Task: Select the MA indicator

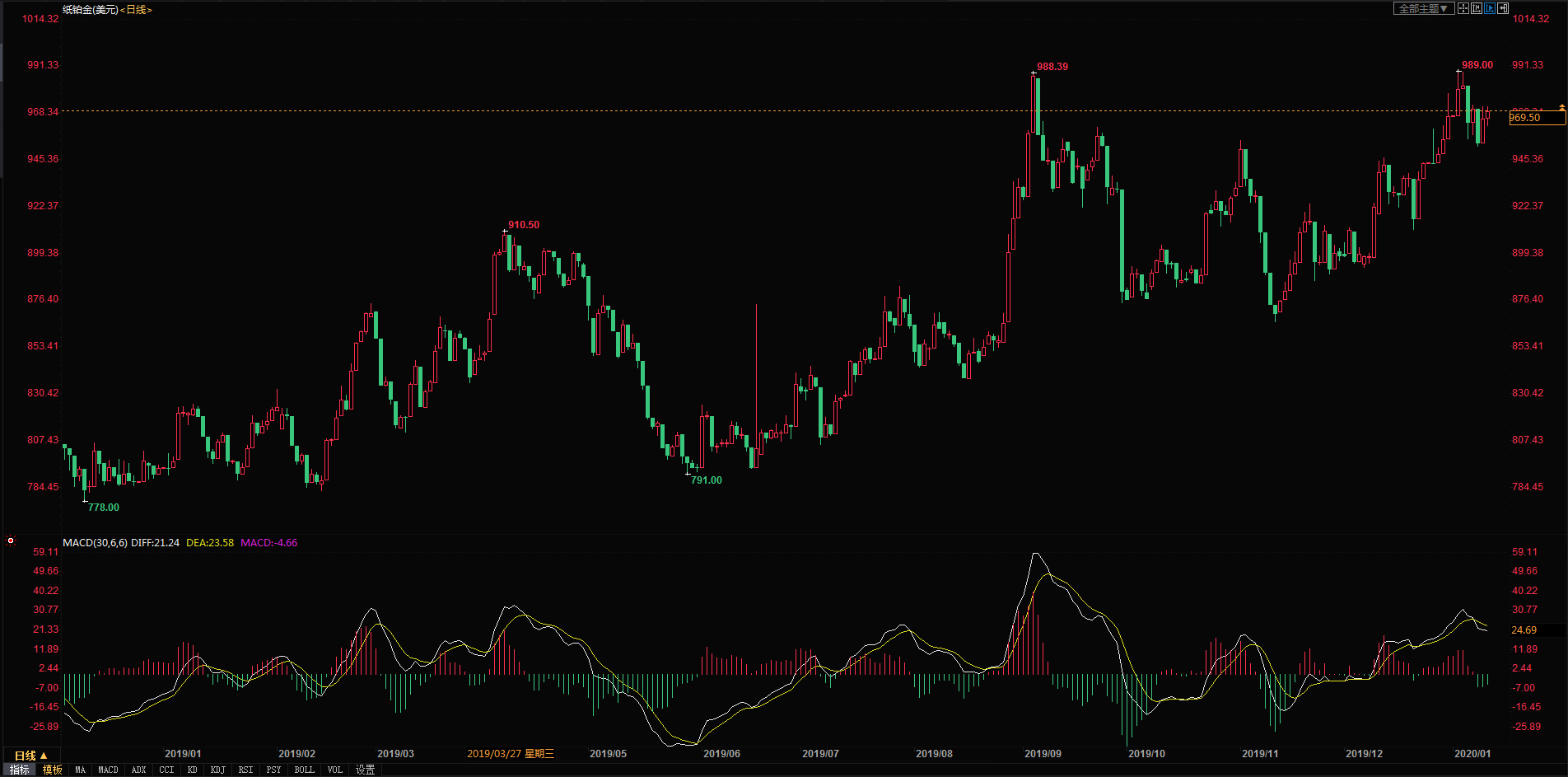Action: click(80, 770)
